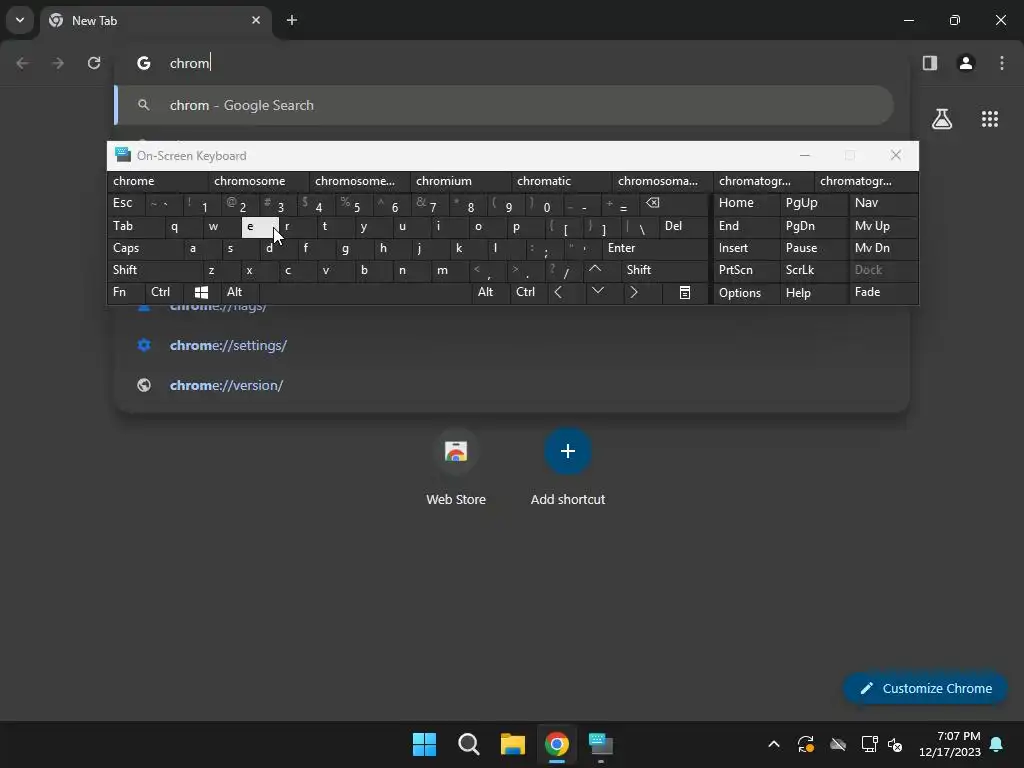Toggle the Fn key on keyboard
Viewport: 1024px width, 768px height.
tap(125, 292)
